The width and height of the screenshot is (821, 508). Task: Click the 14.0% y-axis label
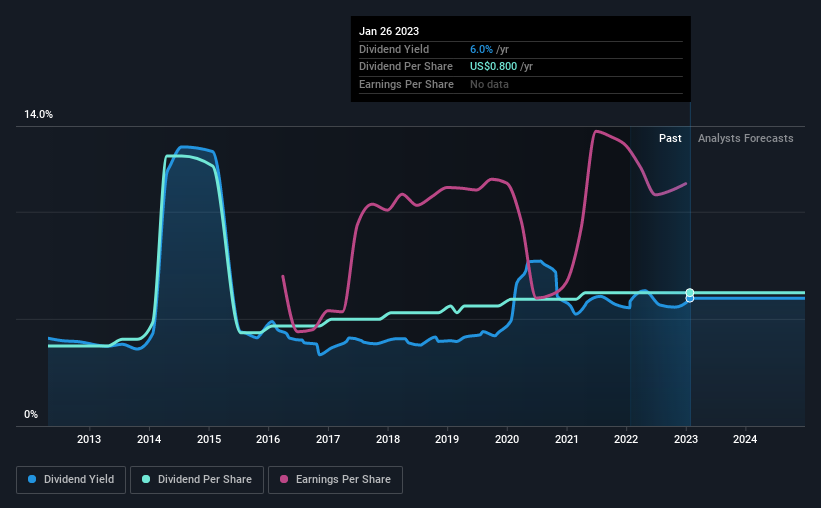tap(38, 115)
